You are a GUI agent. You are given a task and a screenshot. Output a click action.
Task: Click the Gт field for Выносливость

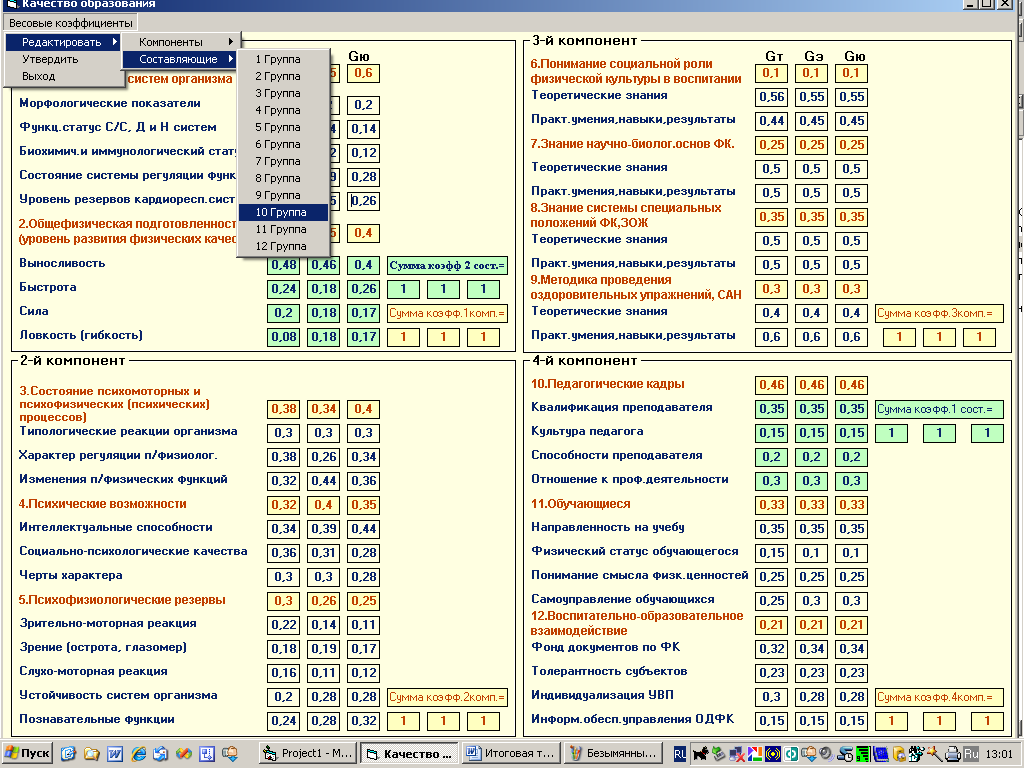(x=283, y=265)
